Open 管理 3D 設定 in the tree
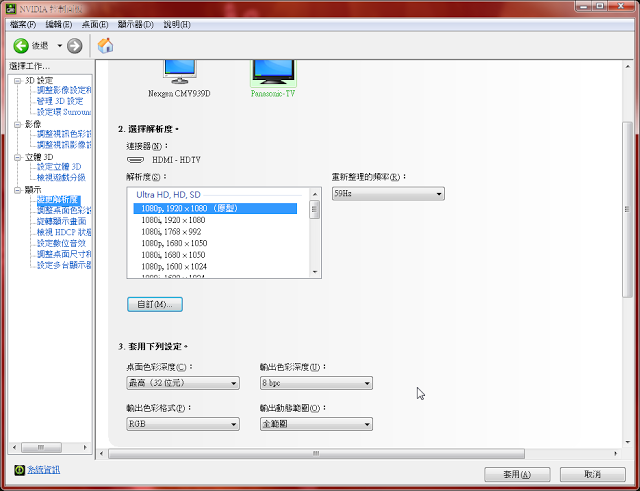The width and height of the screenshot is (640, 491). [60, 101]
